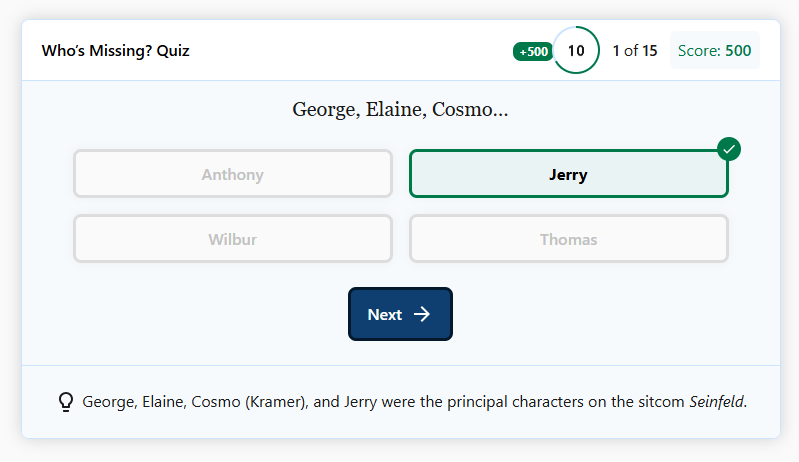Click the "George, Elaine, Cosmo…" question text

tap(400, 109)
